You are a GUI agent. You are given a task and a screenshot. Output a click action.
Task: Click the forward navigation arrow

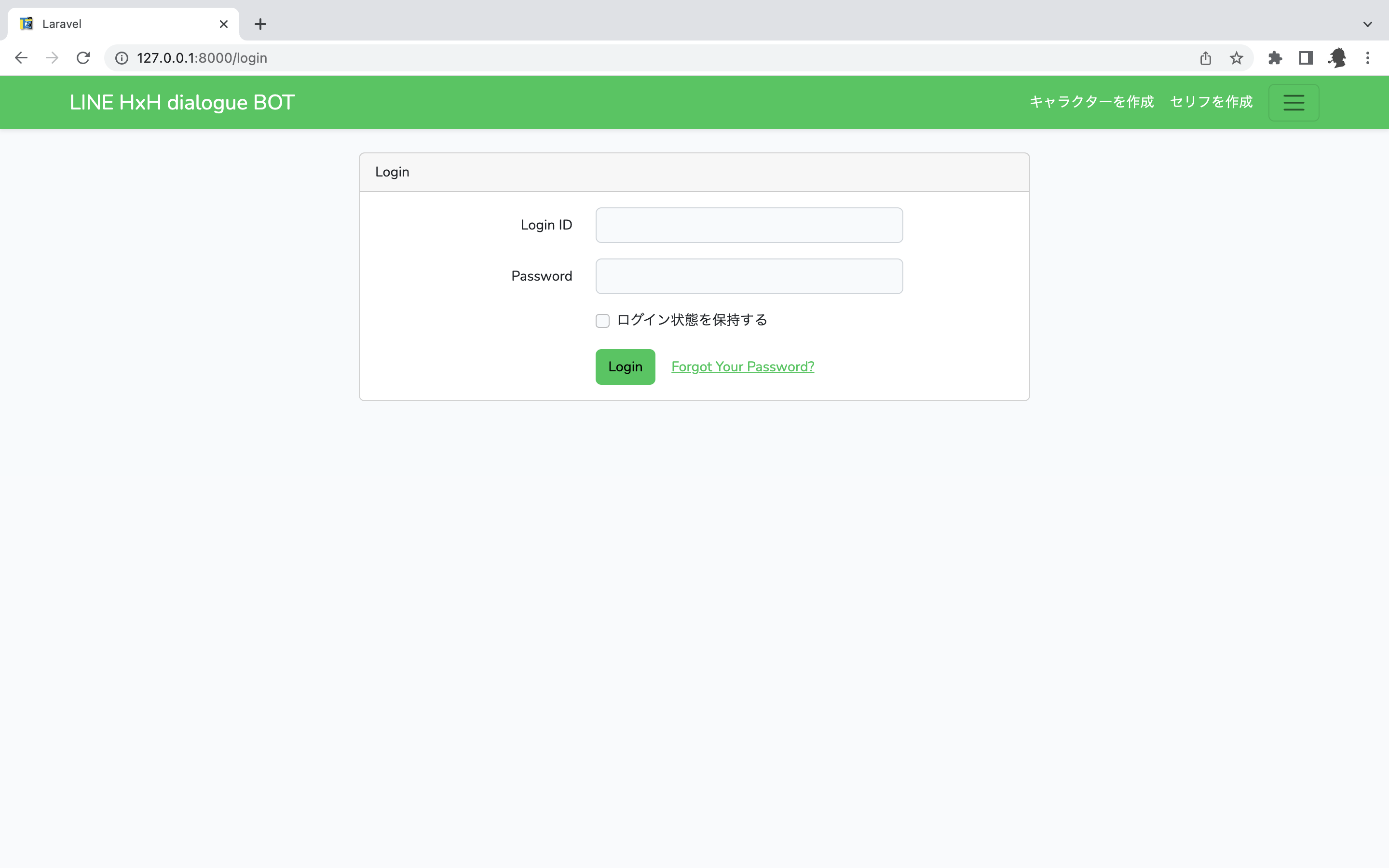(52, 57)
